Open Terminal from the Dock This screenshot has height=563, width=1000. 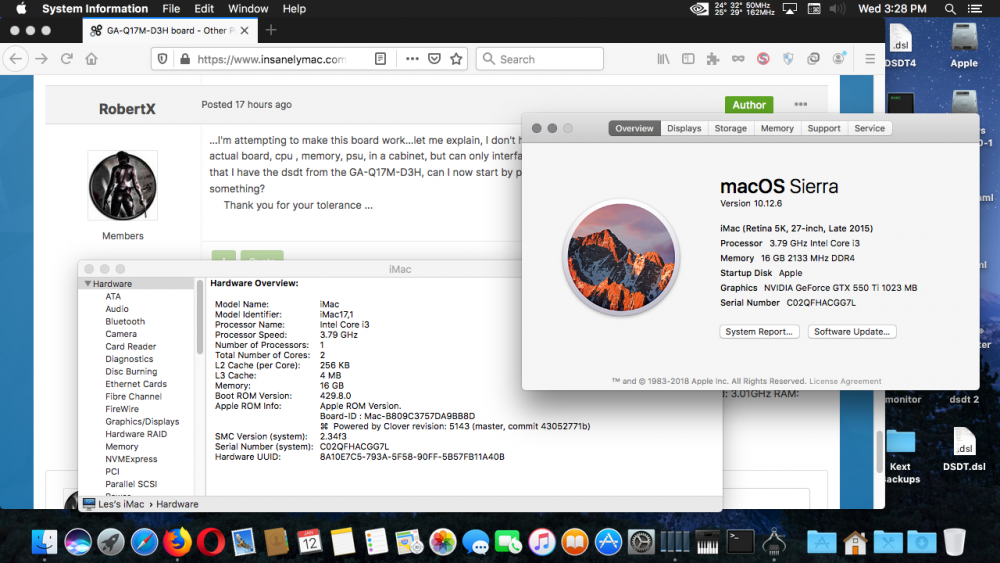[740, 542]
